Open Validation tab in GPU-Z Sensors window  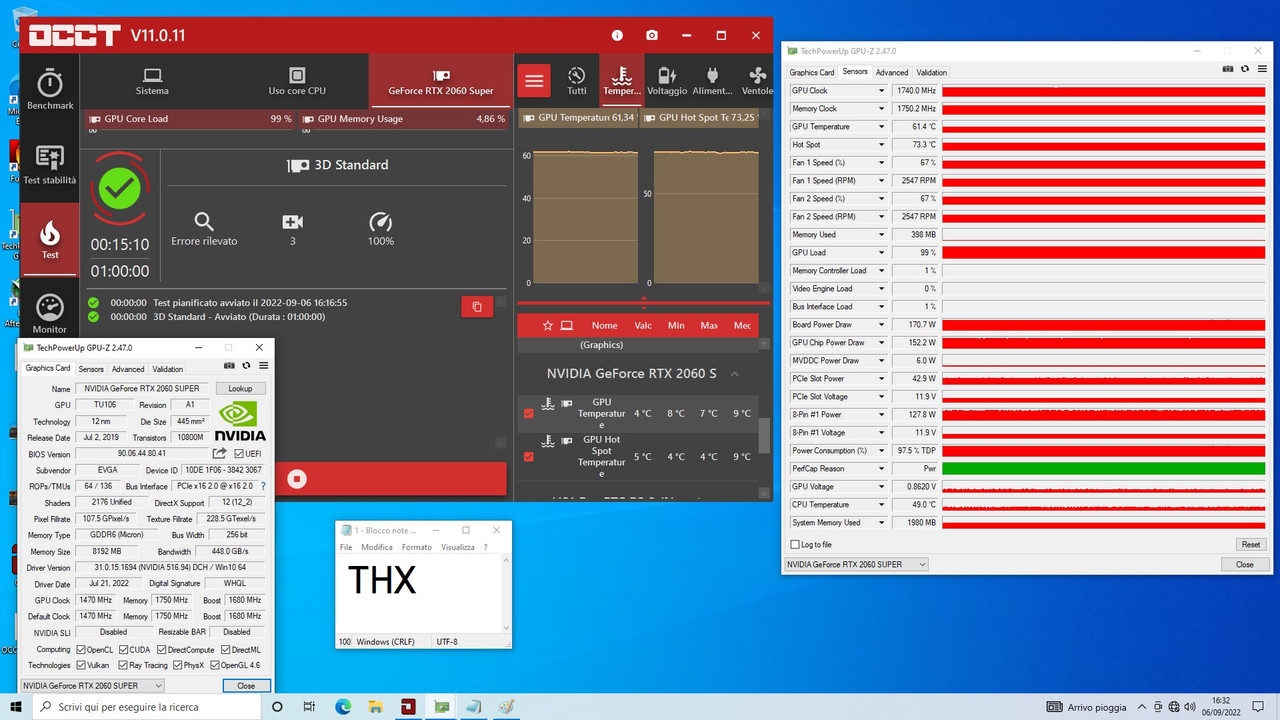coord(931,72)
